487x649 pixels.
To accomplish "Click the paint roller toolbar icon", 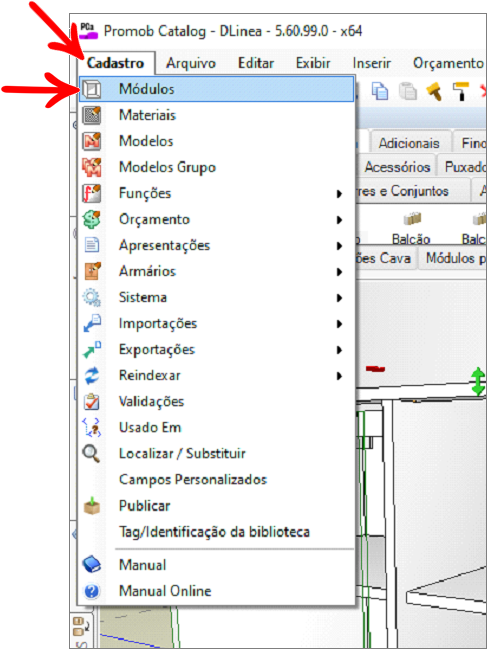I will point(461,91).
